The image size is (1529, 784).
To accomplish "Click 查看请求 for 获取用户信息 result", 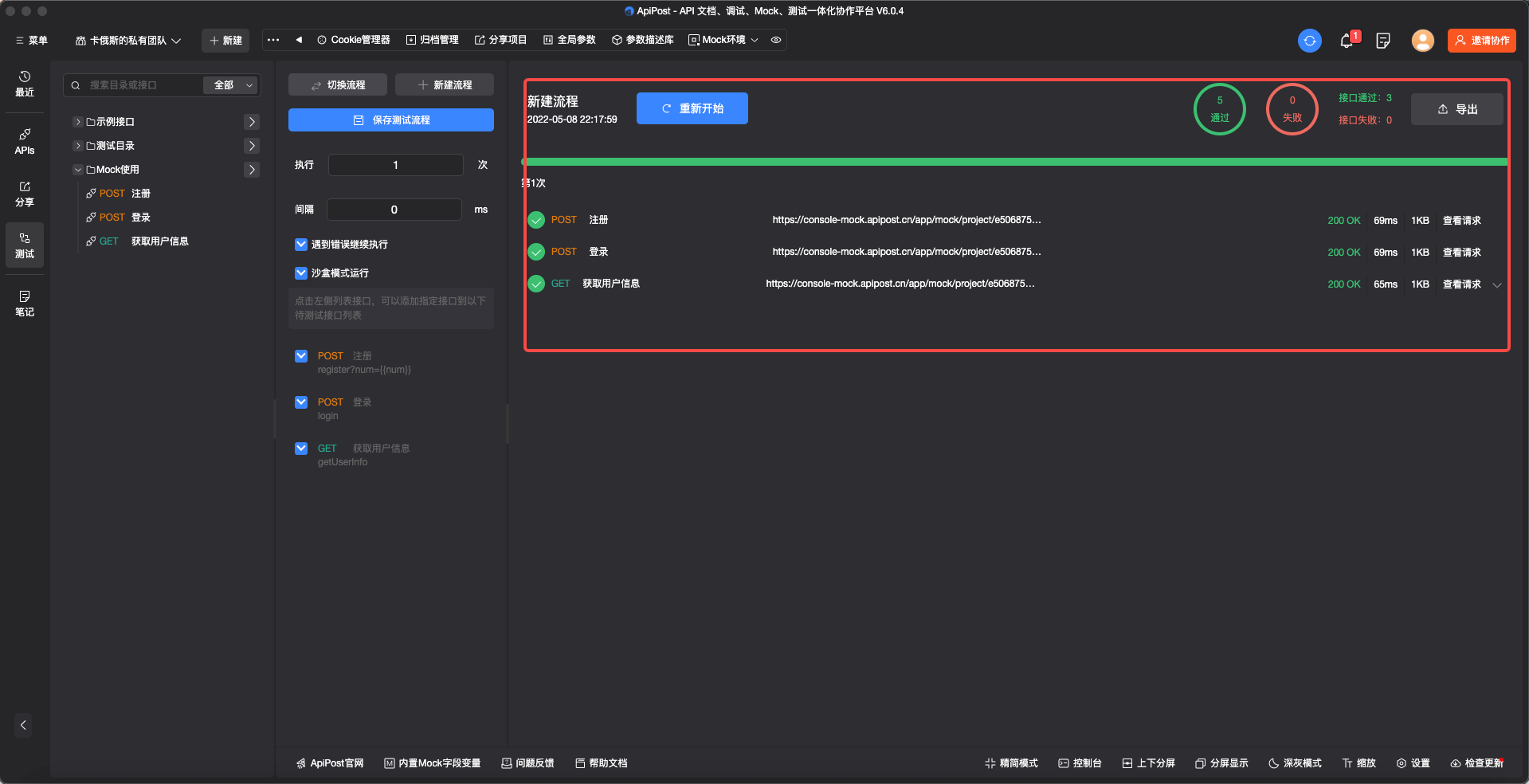I will point(1461,284).
